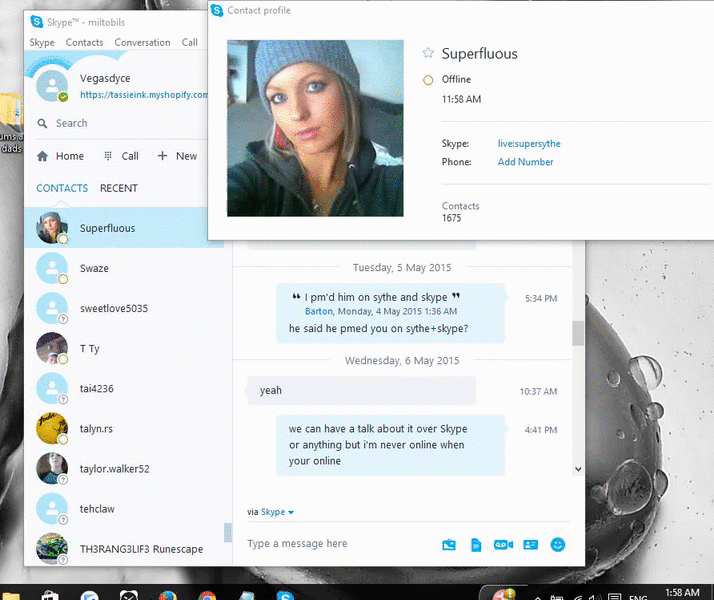The height and width of the screenshot is (600, 714).
Task: Click Add Number link
Action: click(x=525, y=162)
